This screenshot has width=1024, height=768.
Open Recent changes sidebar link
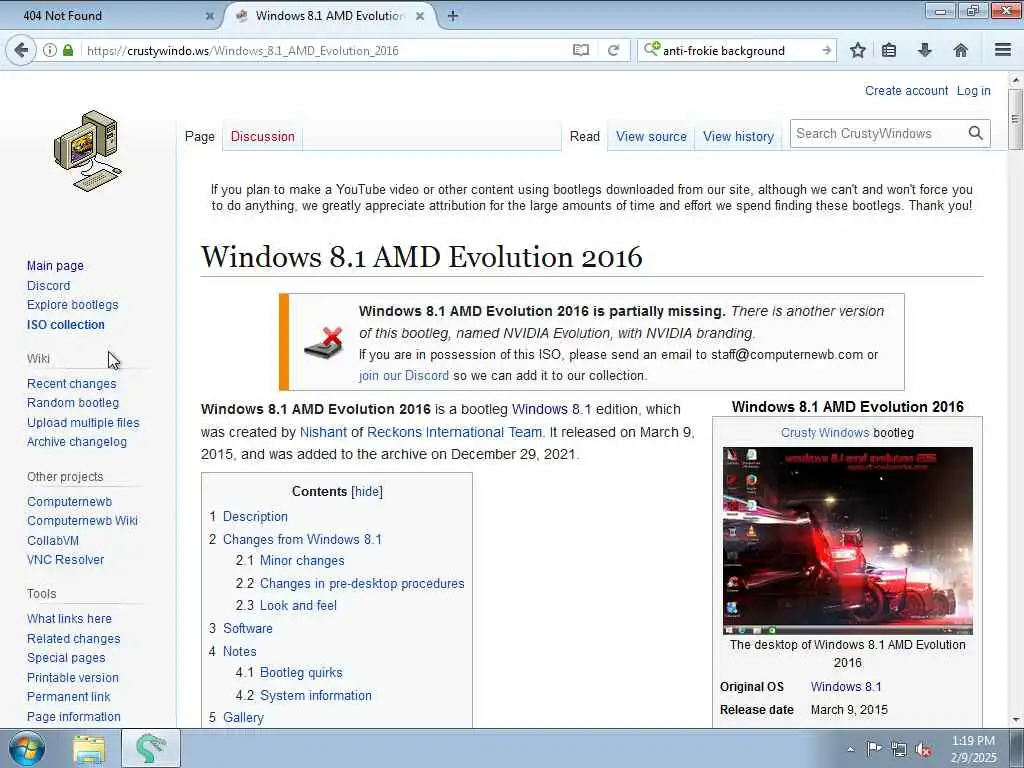(x=71, y=383)
